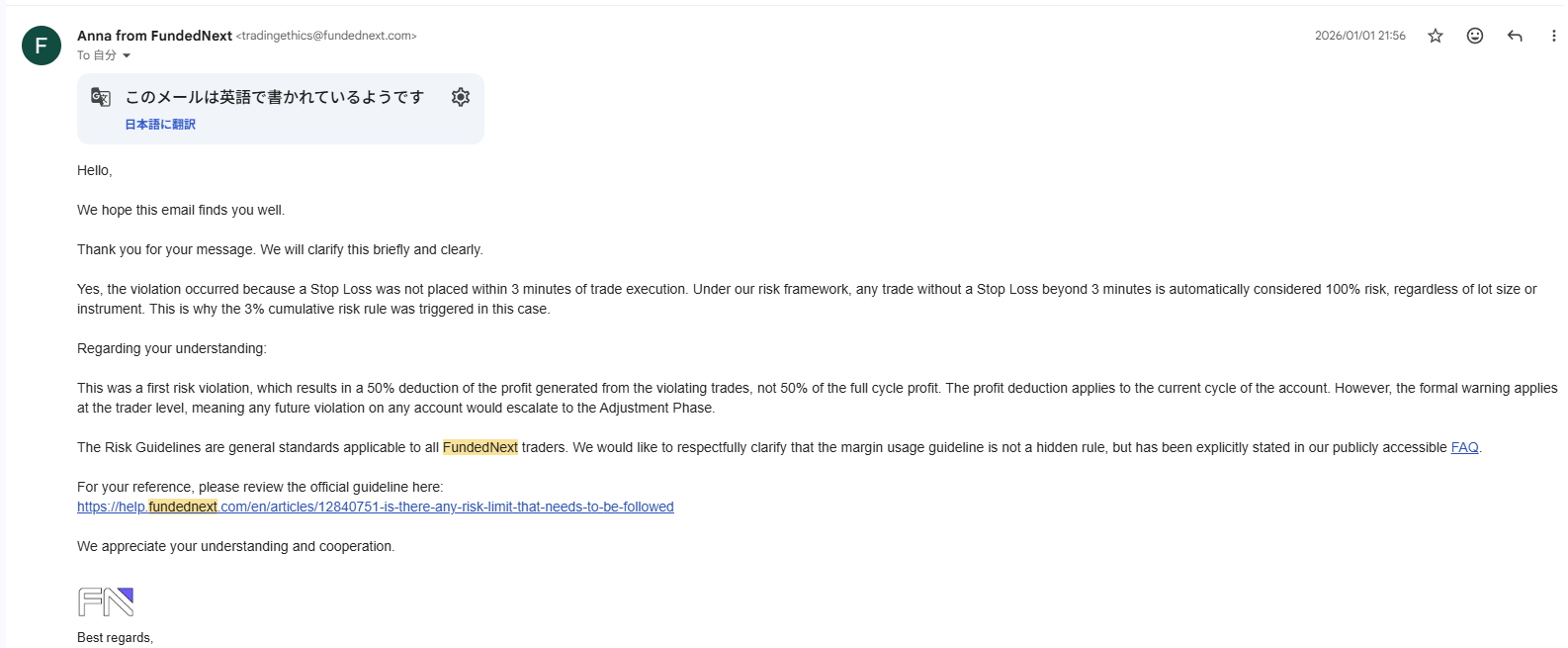Viewport: 1568px width, 648px height.
Task: Translate the message via "日本語に翻訳"
Action: [160, 125]
